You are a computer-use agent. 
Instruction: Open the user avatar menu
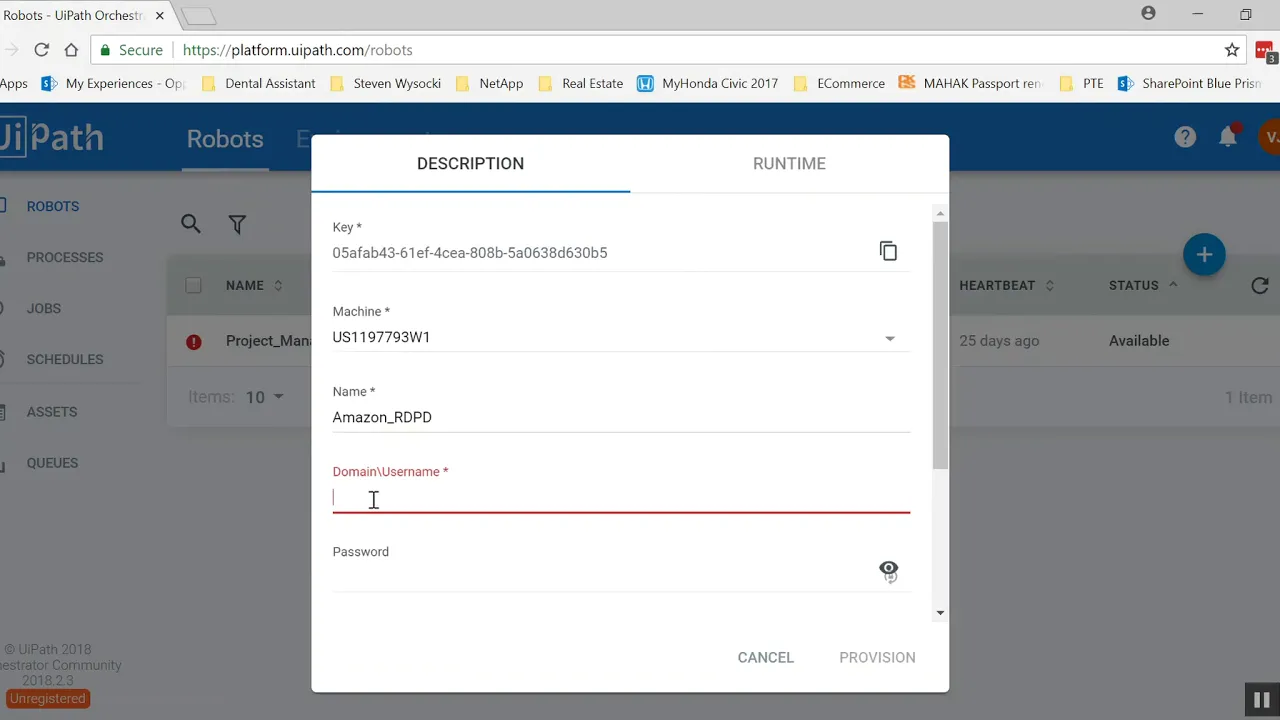coord(1269,138)
